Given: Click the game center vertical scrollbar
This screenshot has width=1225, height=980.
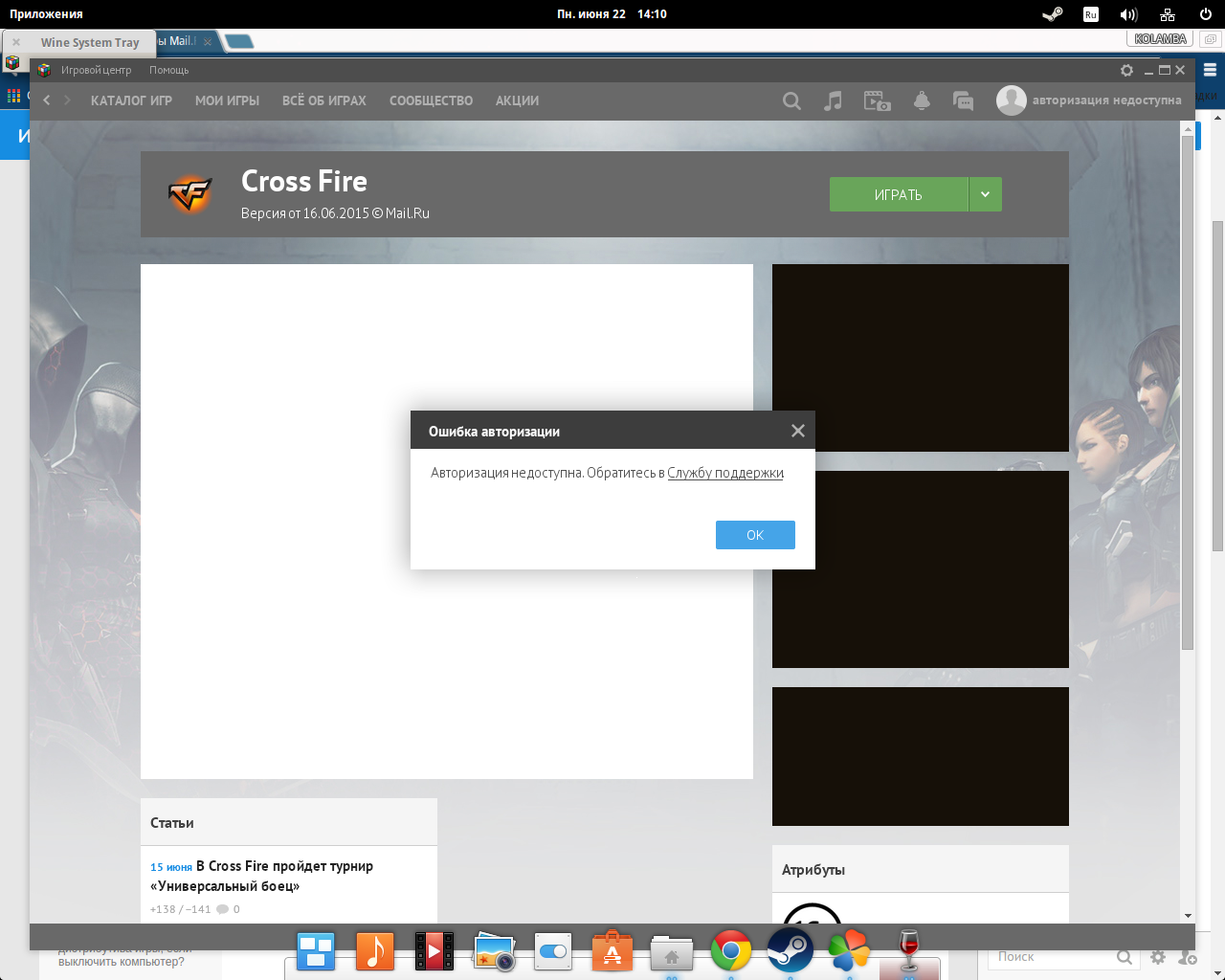Looking at the screenshot, I should coord(1188,392).
